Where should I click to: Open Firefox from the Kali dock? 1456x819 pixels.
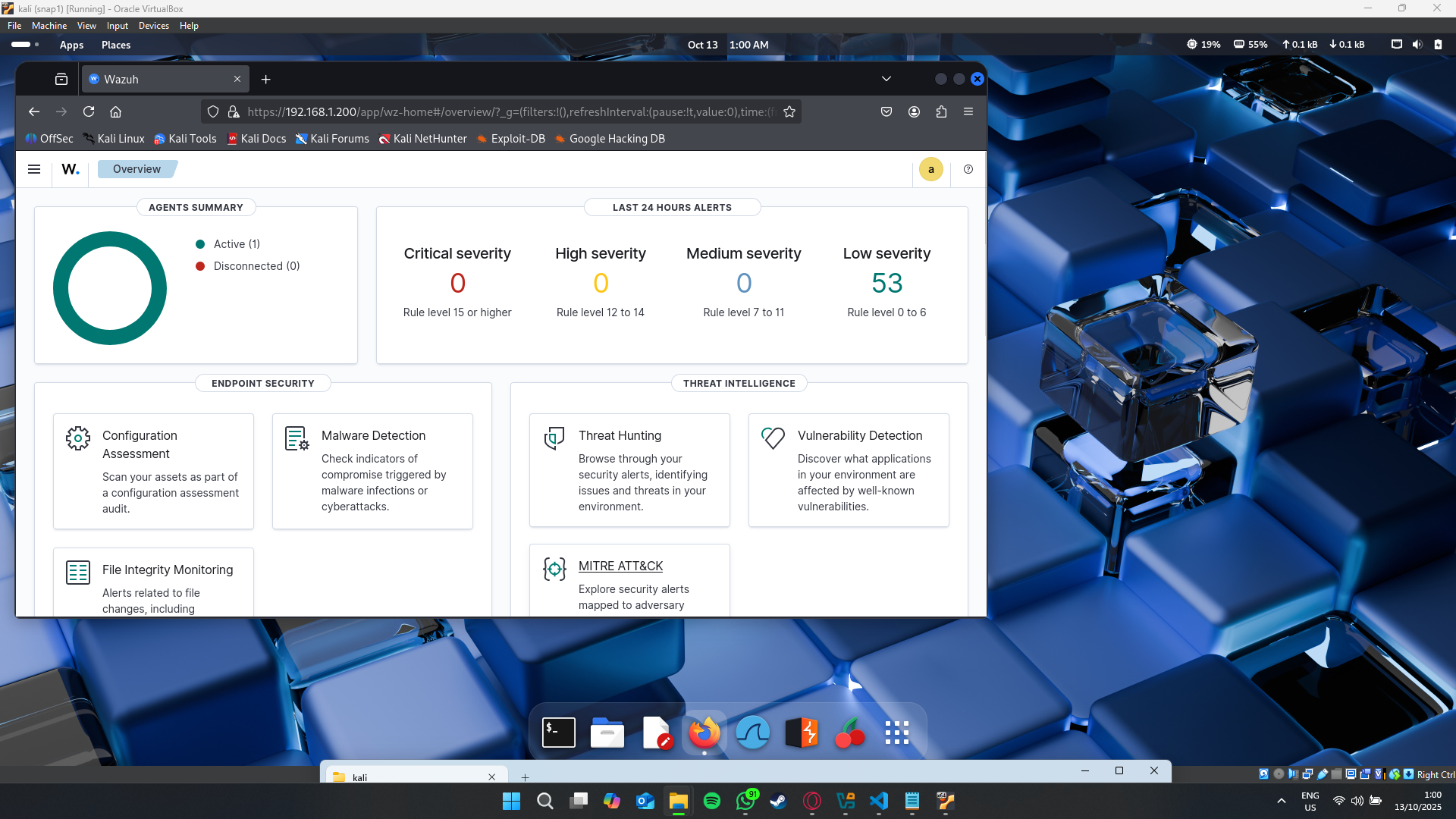coord(704,733)
